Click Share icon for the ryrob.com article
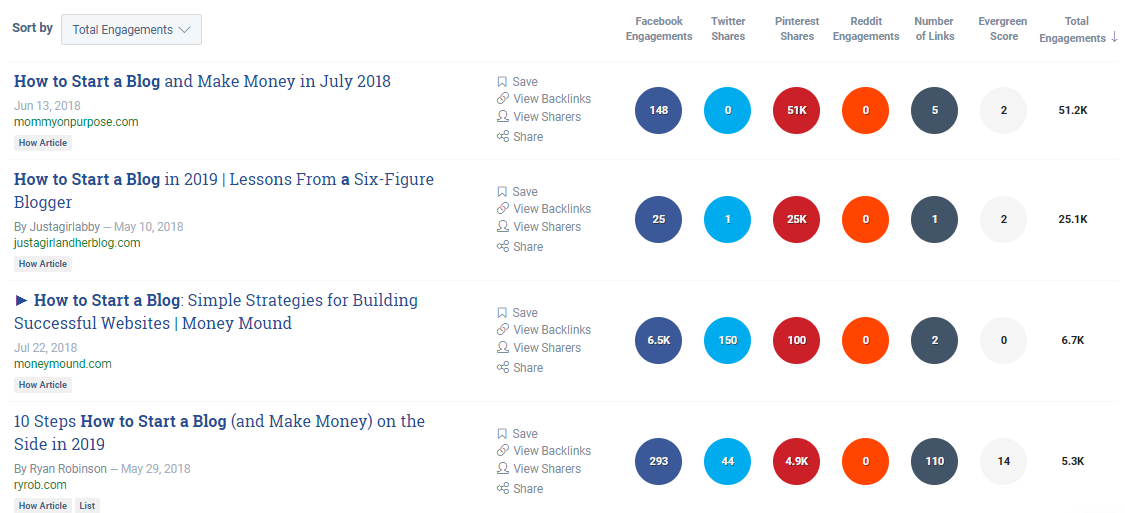The width and height of the screenshot is (1125, 513). tap(503, 489)
